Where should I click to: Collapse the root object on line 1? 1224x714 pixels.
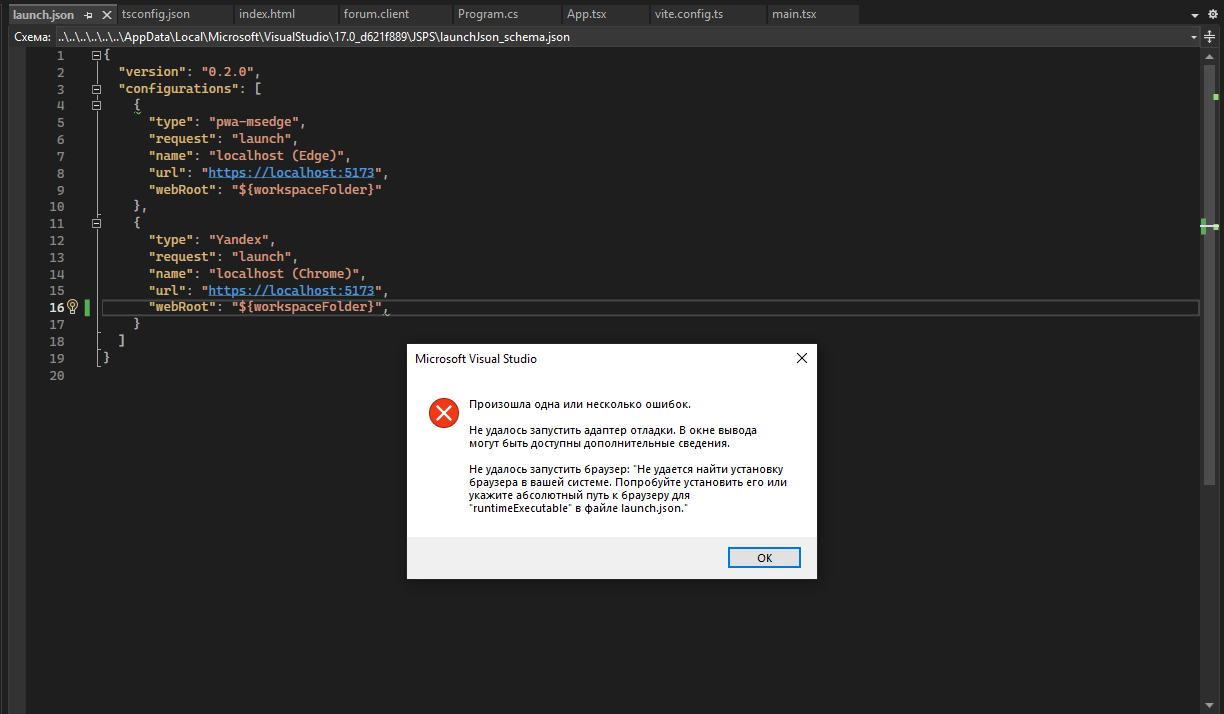click(x=97, y=55)
